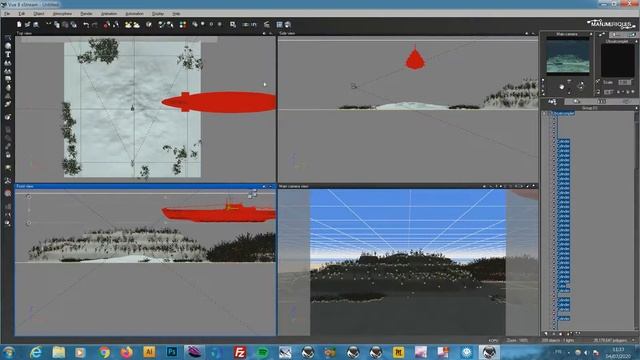Viewport: 640px width, 360px height.
Task: Switch to the second World Browser tab (materials)
Action: [576, 101]
